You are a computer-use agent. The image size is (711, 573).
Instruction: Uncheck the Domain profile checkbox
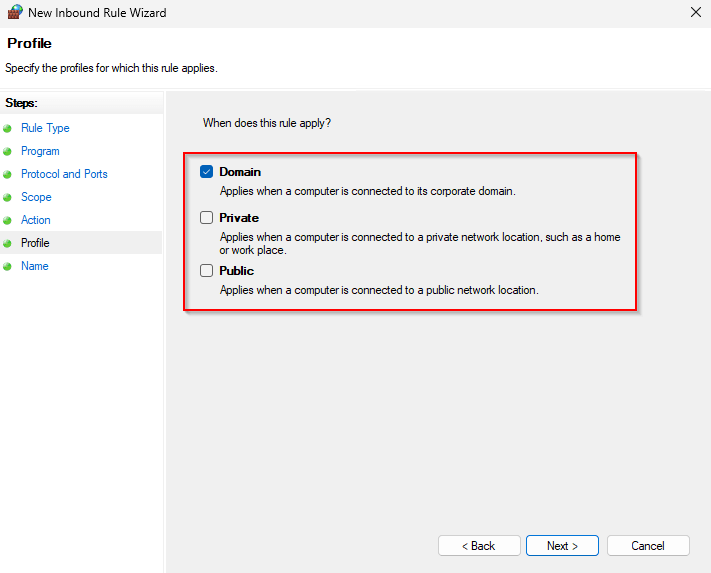point(207,172)
